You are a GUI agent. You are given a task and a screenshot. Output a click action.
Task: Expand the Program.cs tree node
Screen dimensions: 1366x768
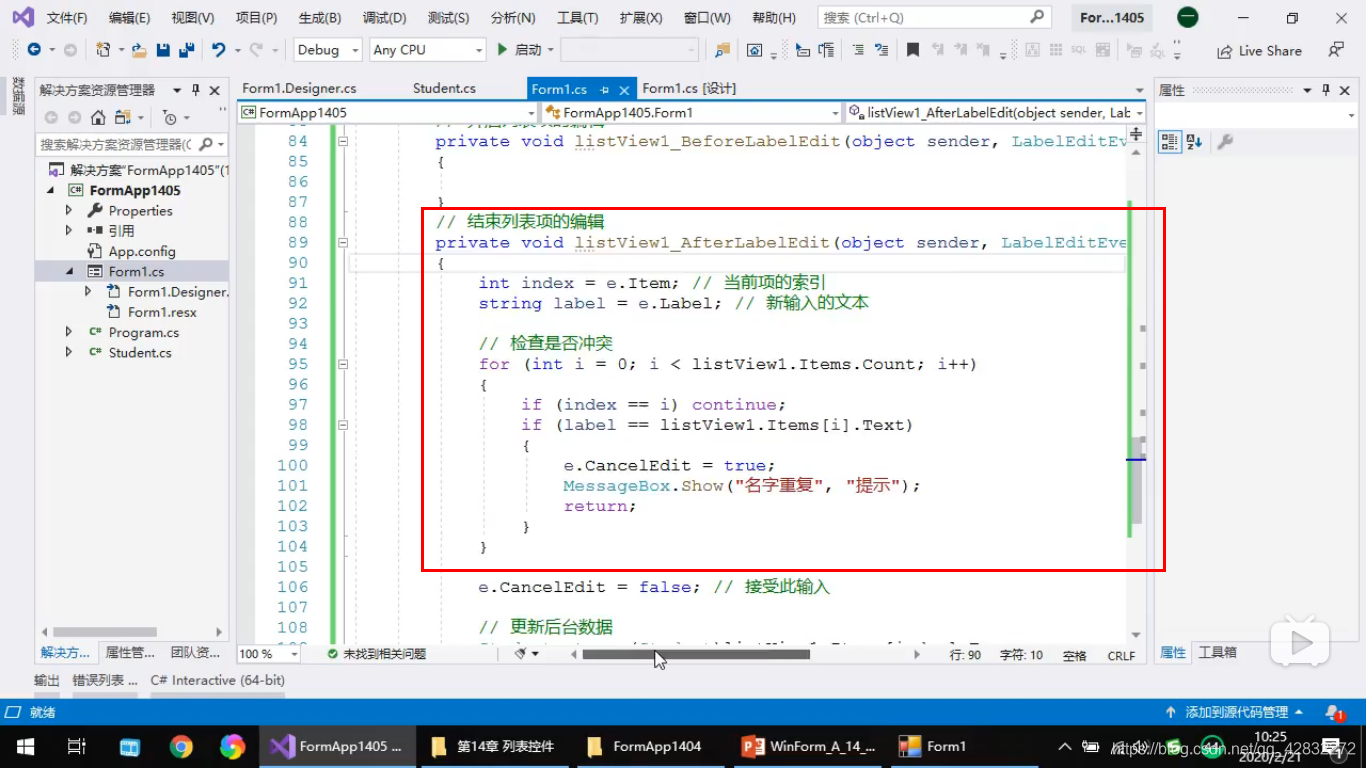coord(69,332)
